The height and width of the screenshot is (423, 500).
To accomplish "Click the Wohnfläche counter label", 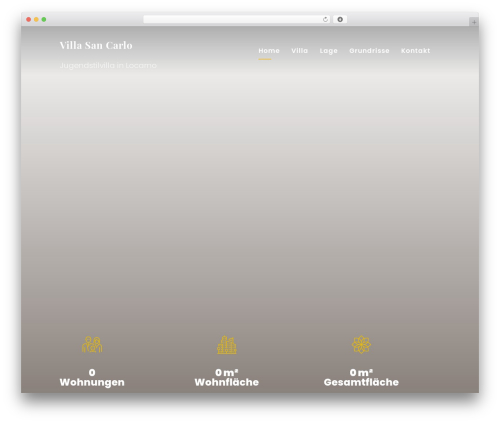I will pos(227,382).
